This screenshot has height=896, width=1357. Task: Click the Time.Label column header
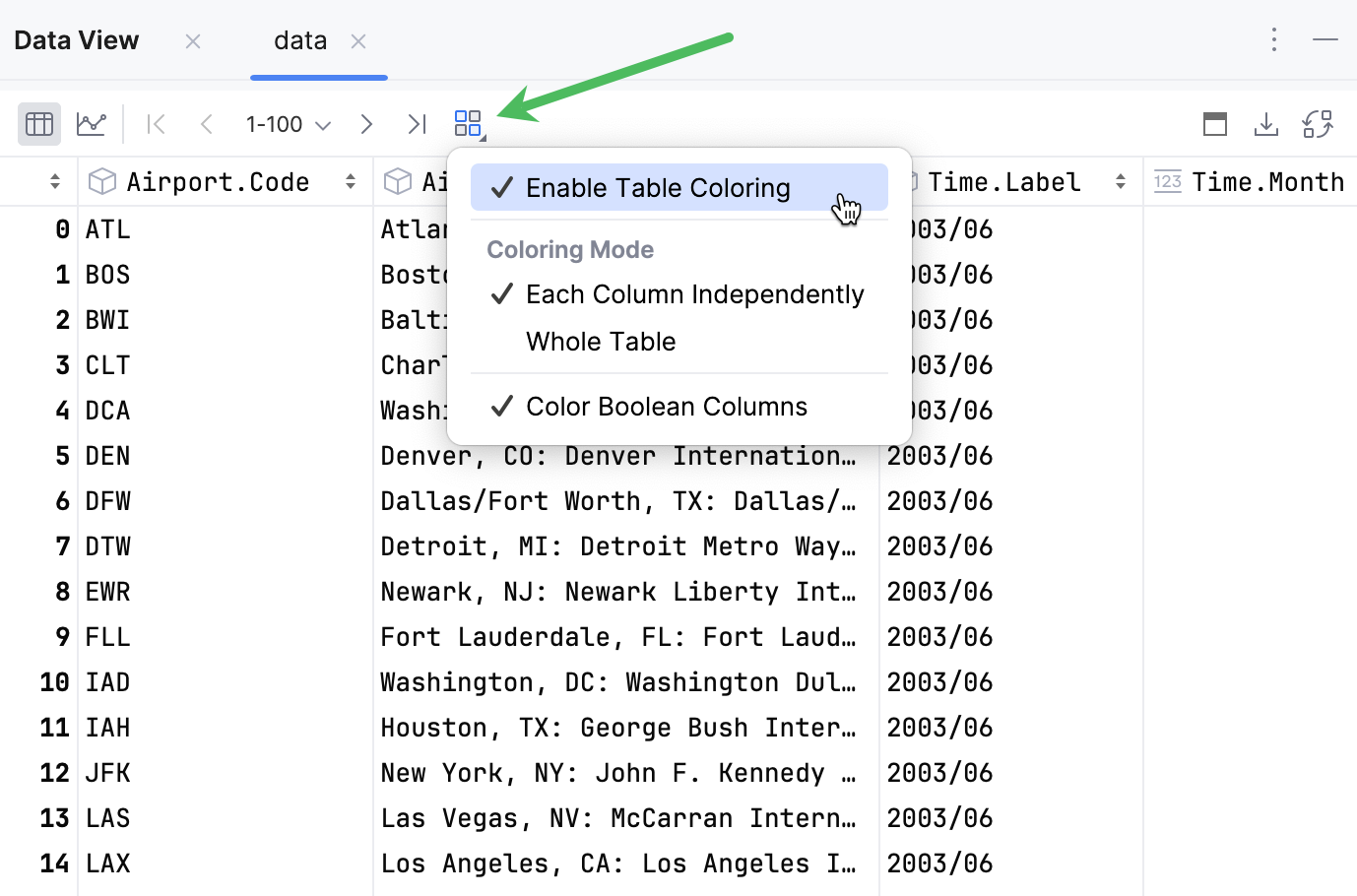coord(1004,181)
